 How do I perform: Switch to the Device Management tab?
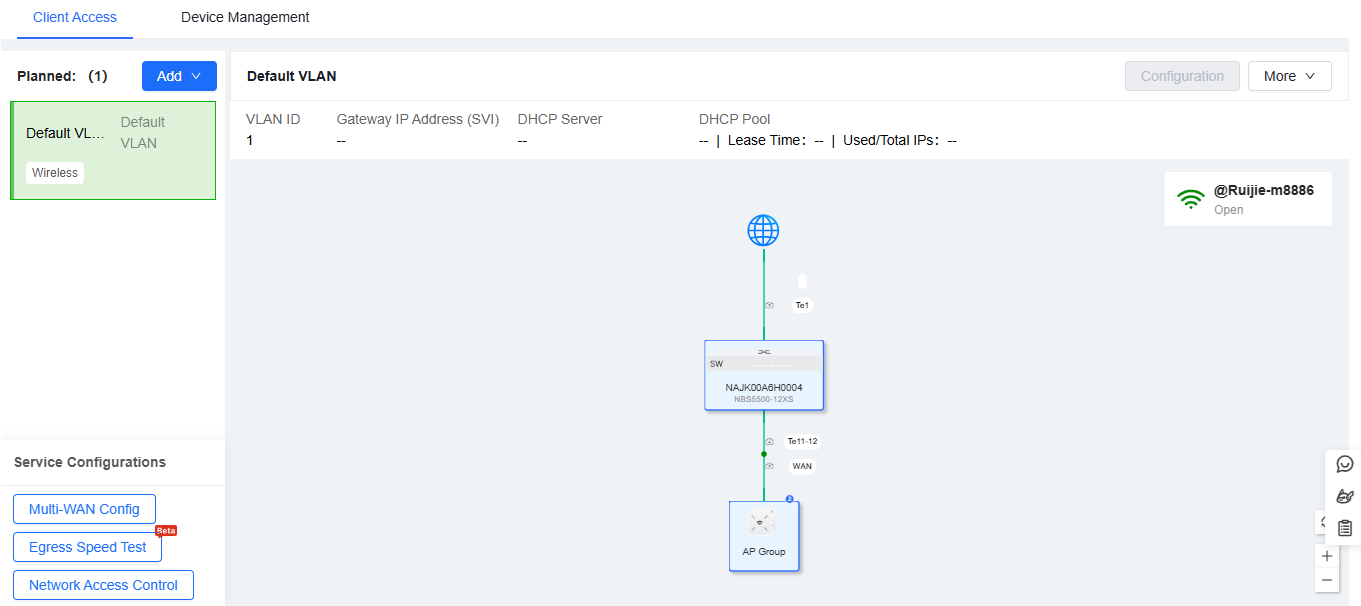coord(245,17)
